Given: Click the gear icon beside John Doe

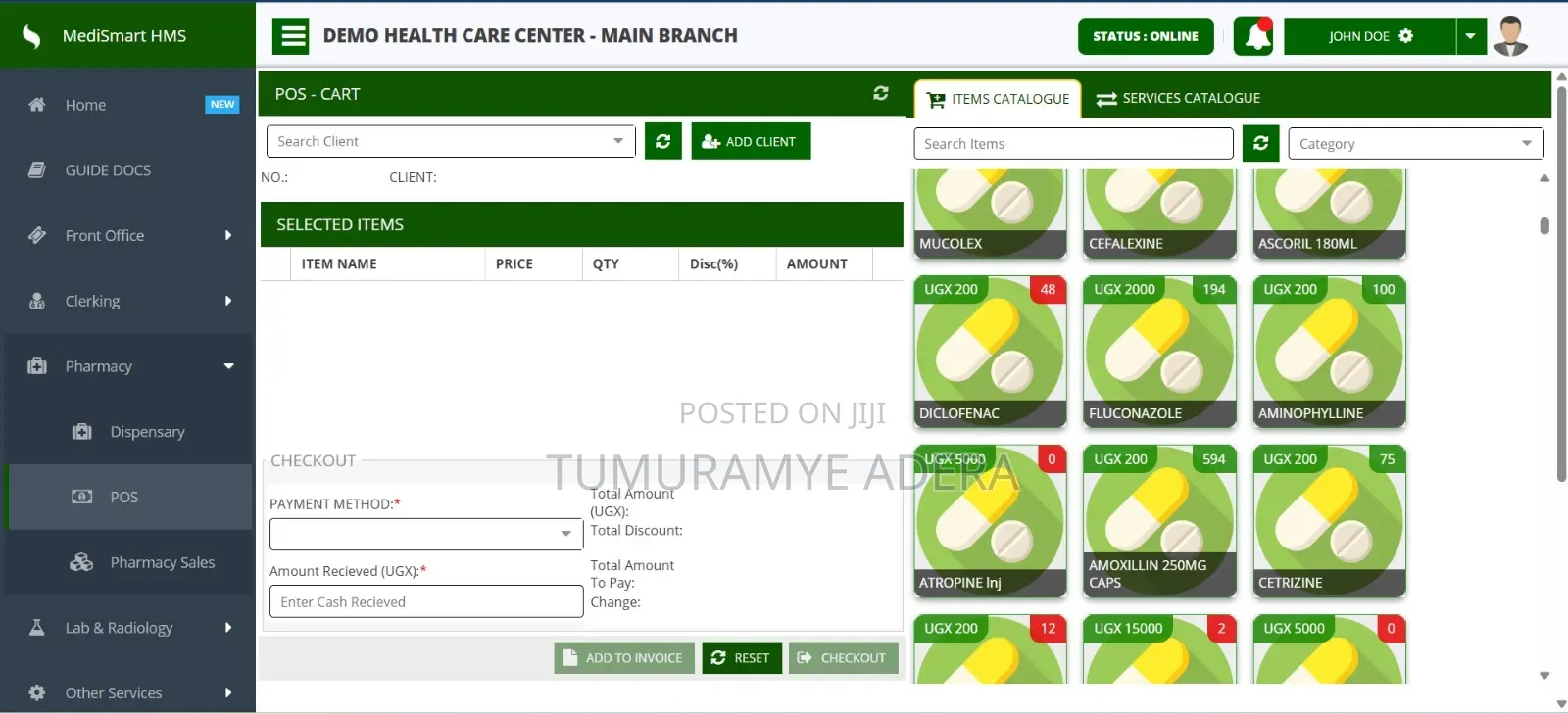Looking at the screenshot, I should (1406, 36).
